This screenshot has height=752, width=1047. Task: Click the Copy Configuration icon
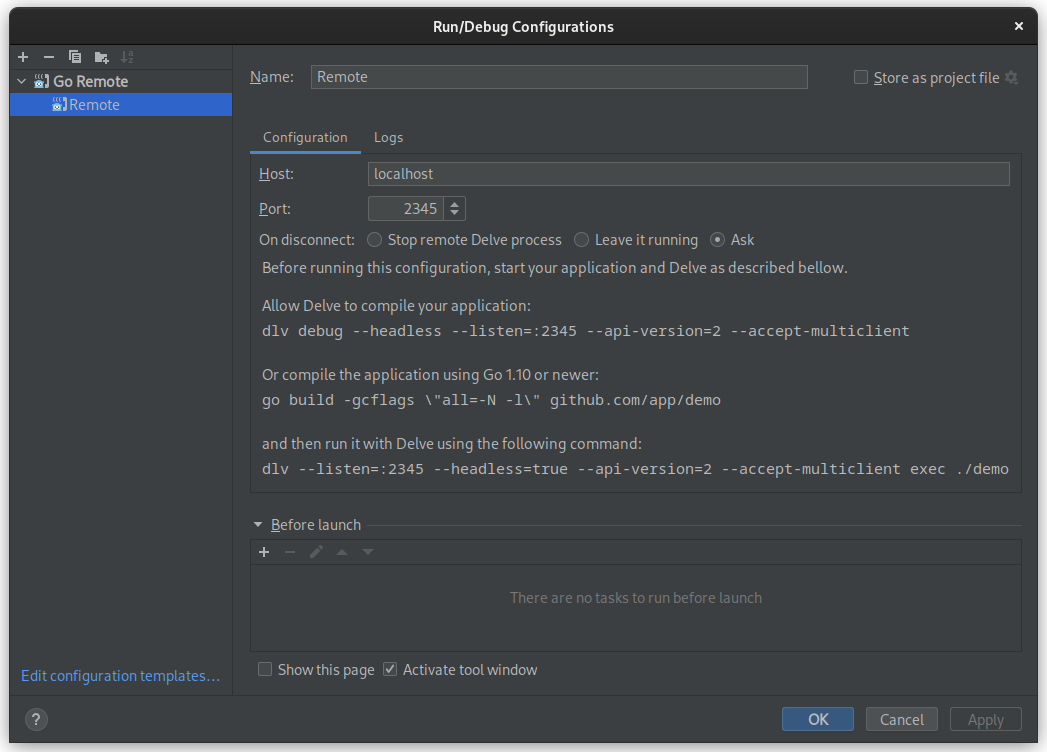[x=75, y=57]
